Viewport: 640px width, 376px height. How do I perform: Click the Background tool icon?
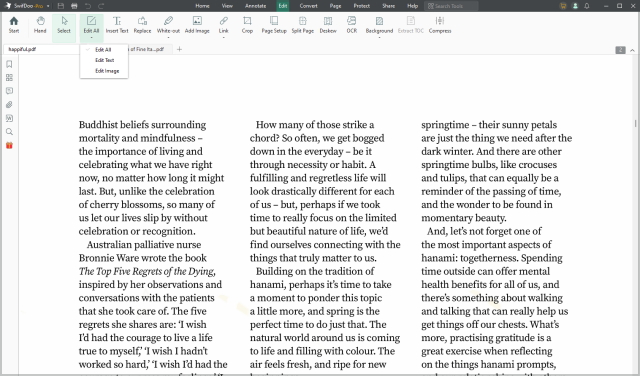tap(379, 21)
